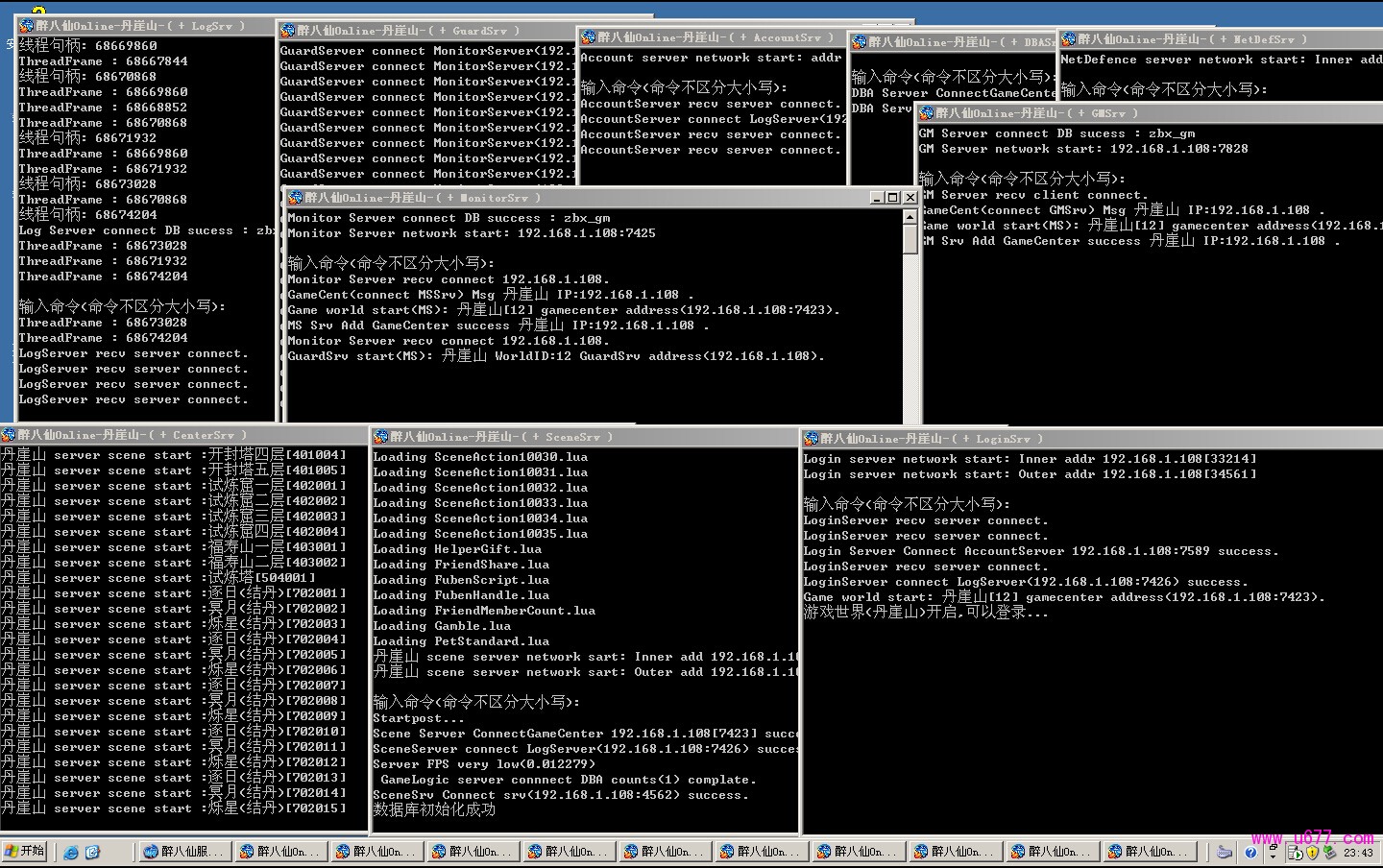
Task: Click the CenterSrv console title icon
Action: click(9, 435)
